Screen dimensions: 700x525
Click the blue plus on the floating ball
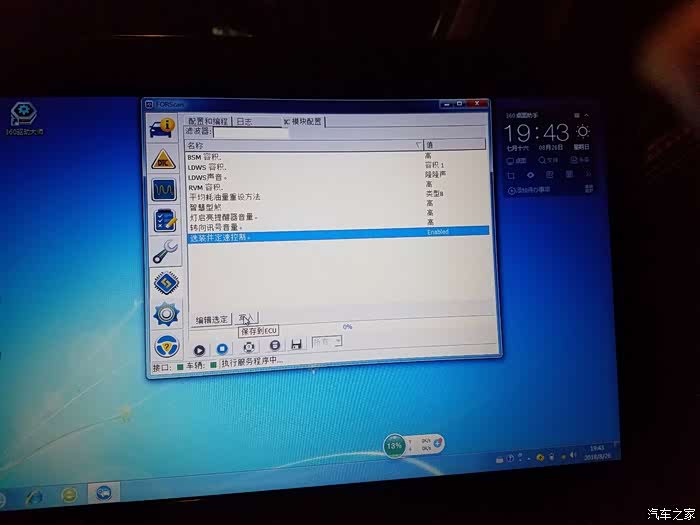click(438, 443)
